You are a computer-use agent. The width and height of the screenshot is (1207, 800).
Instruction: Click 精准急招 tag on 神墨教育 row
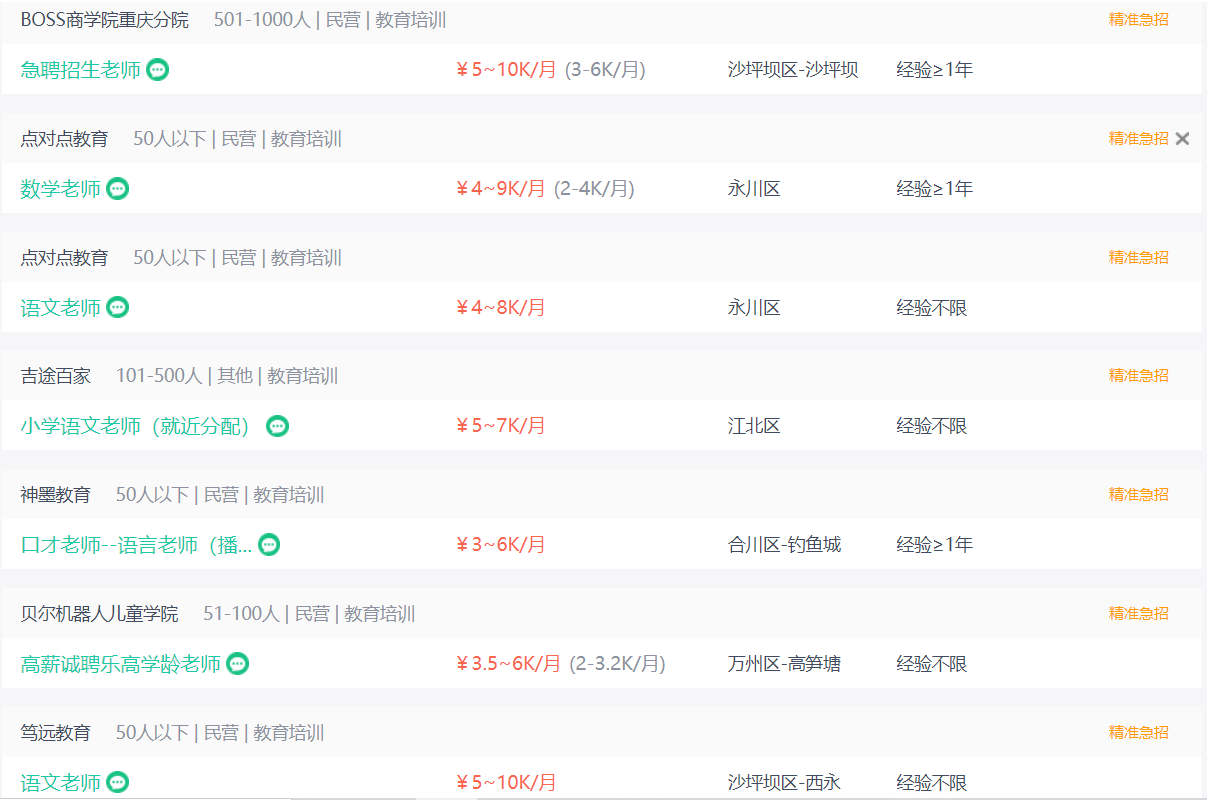[1138, 494]
